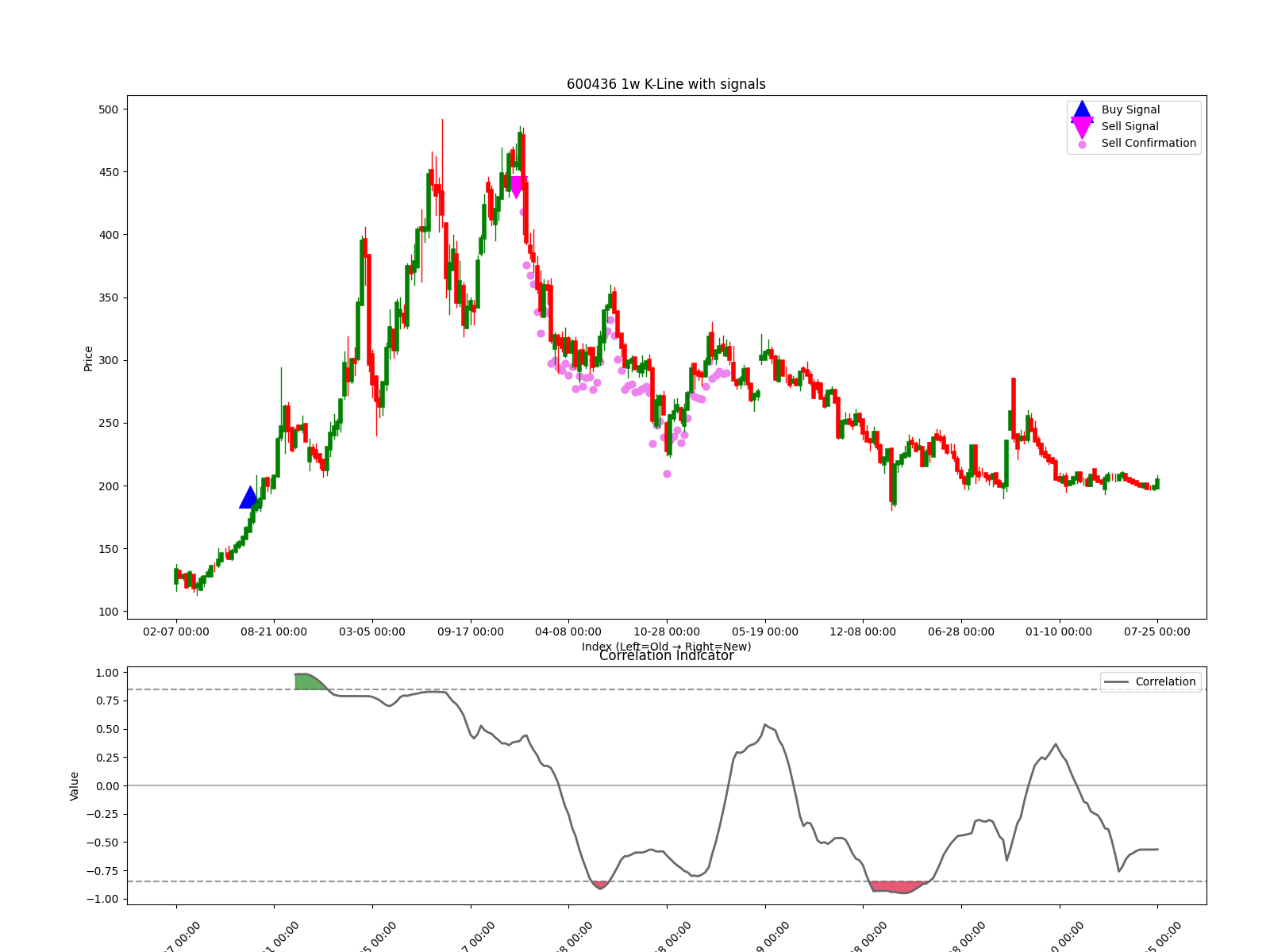Click the 350 price tick label
1270x952 pixels.
pos(109,298)
